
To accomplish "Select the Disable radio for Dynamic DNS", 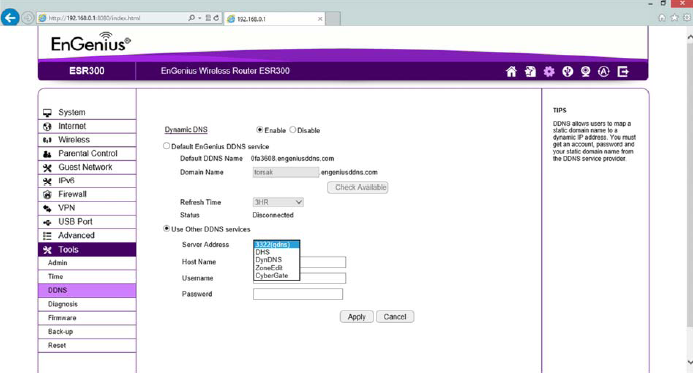I will pos(293,130).
